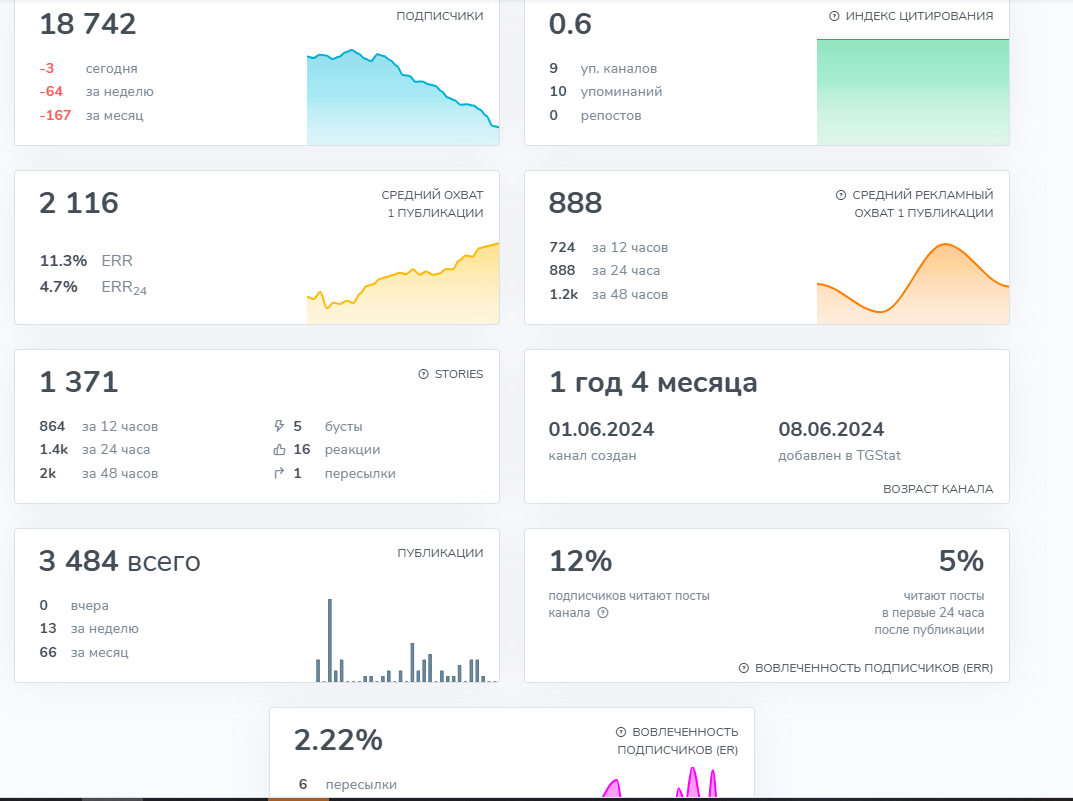Click help icon beside СРЕДНИЙ РЕКЛАМНЫЙ ОХВАТ
Screen dimensions: 1073x801
[841, 195]
